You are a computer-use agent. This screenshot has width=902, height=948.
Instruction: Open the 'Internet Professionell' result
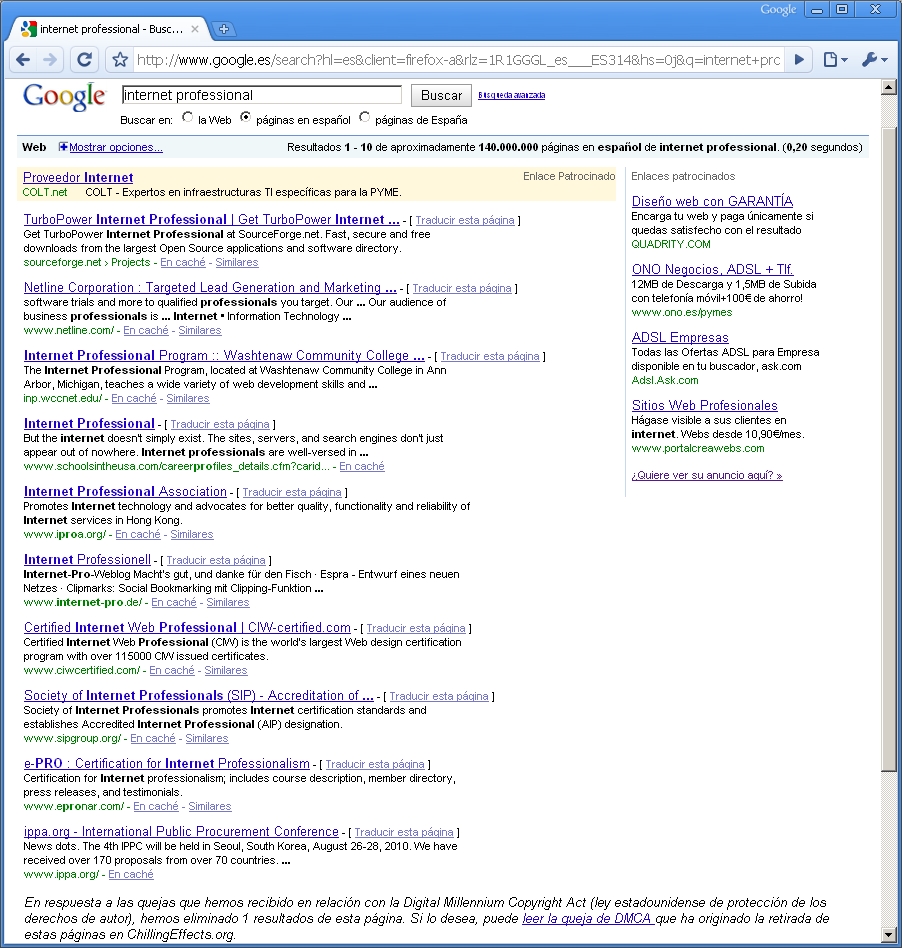(x=87, y=559)
